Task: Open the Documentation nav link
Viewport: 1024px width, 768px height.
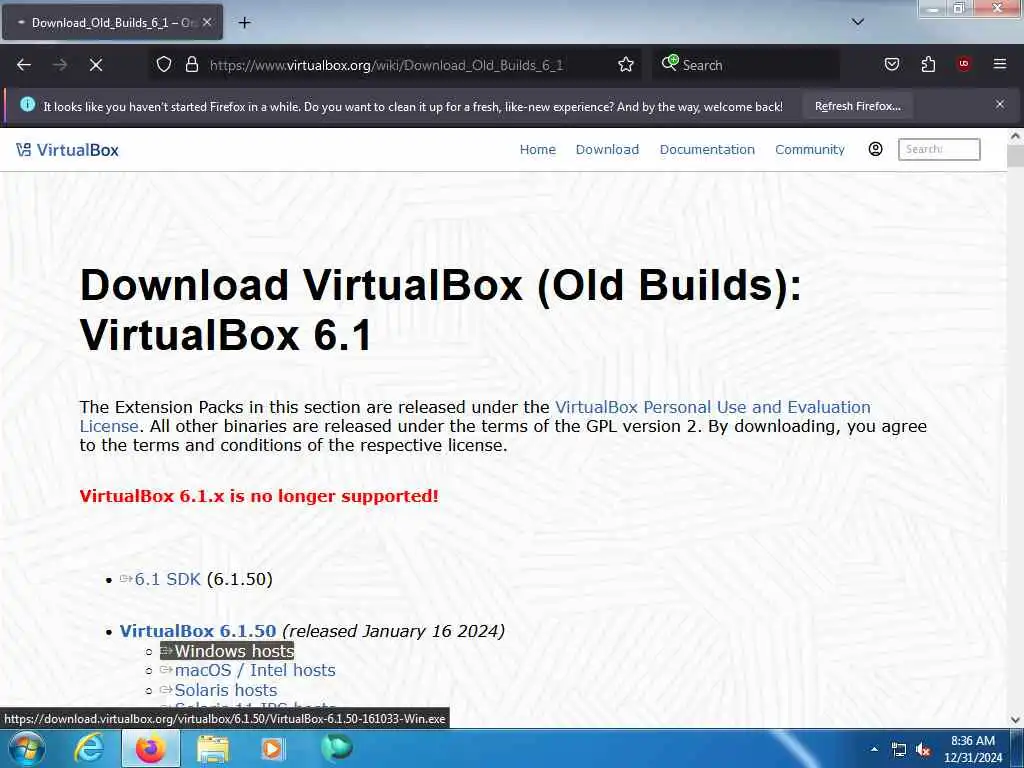Action: click(707, 150)
